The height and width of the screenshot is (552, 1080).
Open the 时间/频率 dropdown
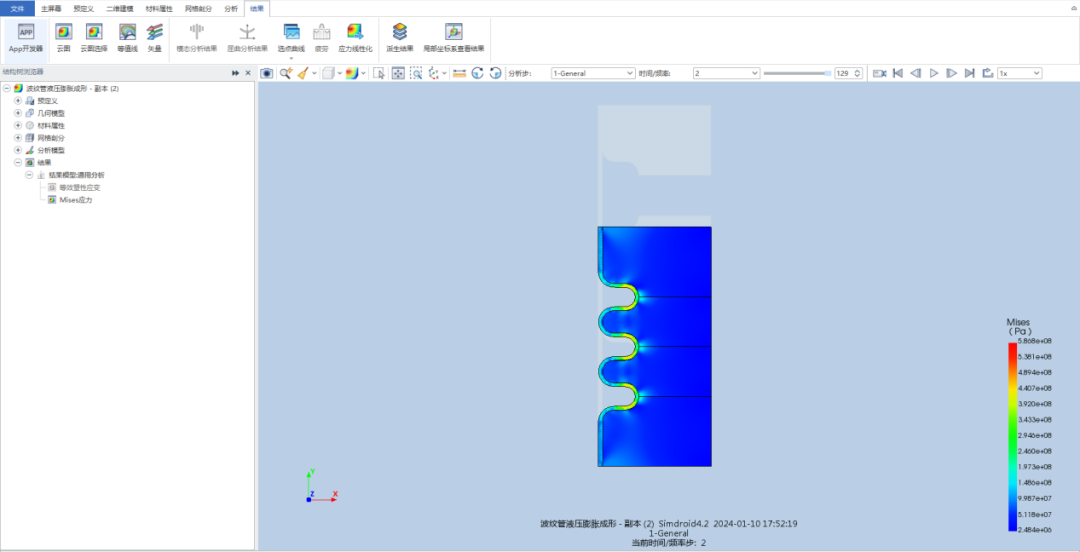[726, 73]
